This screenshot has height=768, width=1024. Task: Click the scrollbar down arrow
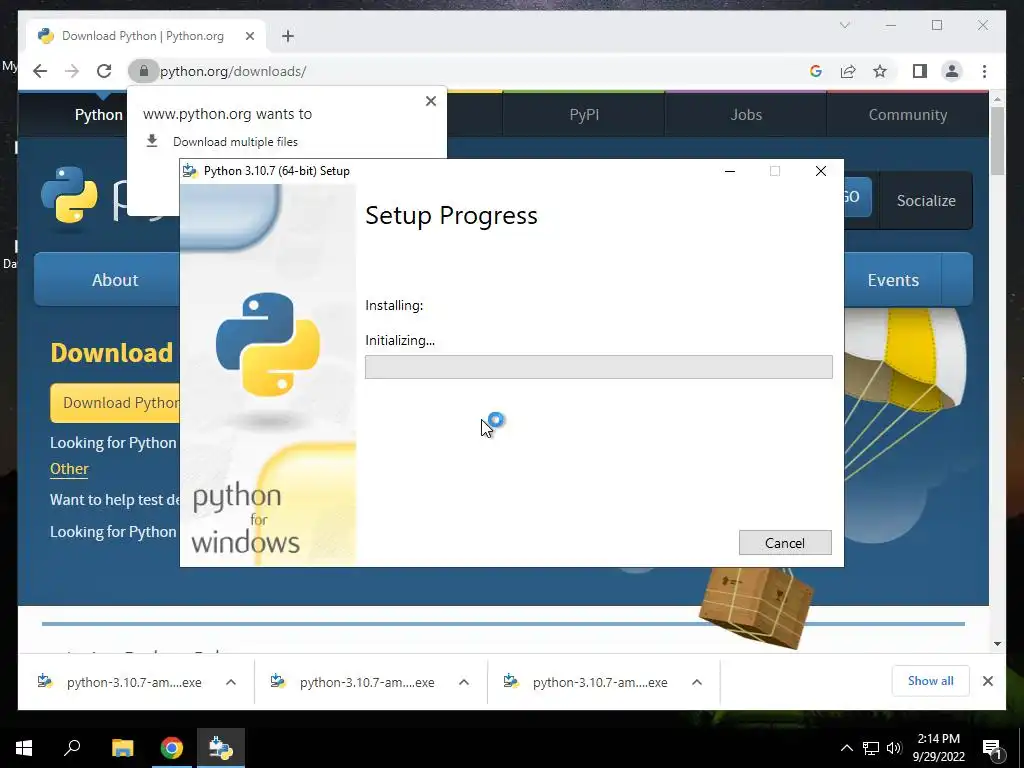click(997, 644)
